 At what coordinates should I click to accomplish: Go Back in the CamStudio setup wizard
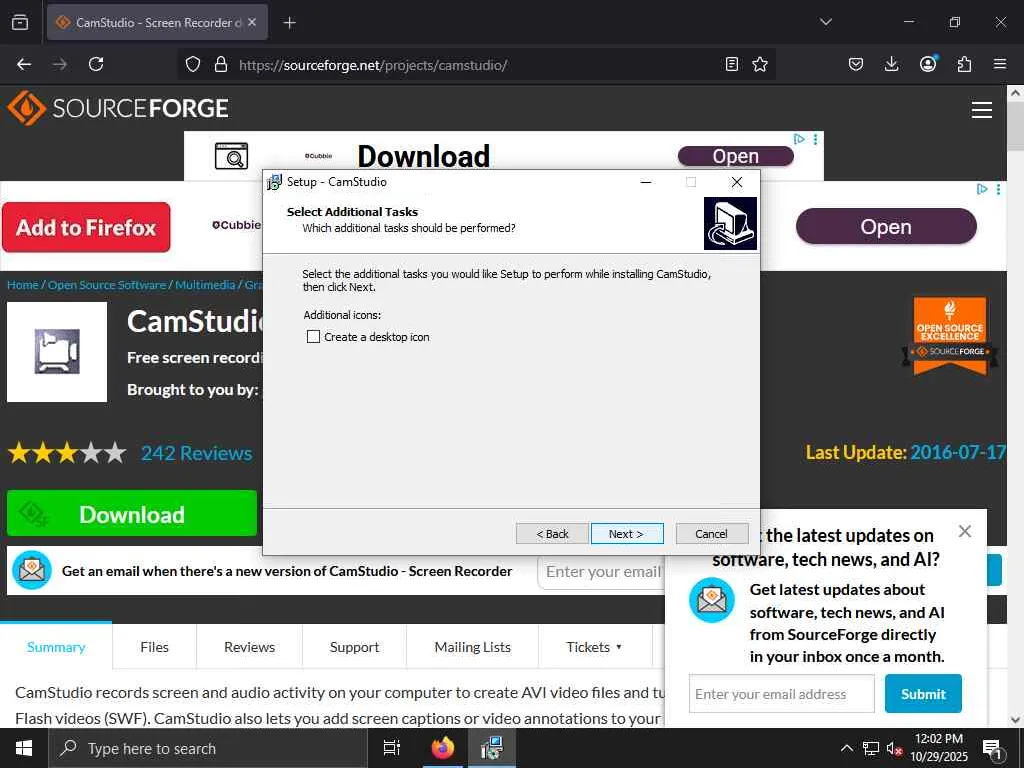click(552, 534)
